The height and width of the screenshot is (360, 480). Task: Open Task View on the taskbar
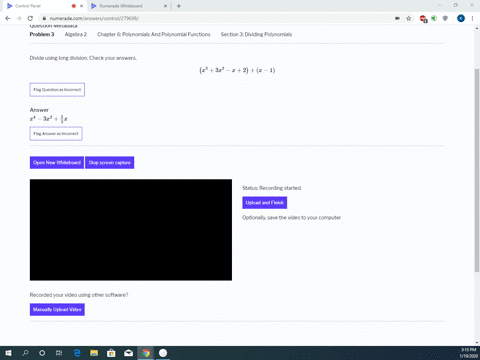(59, 353)
